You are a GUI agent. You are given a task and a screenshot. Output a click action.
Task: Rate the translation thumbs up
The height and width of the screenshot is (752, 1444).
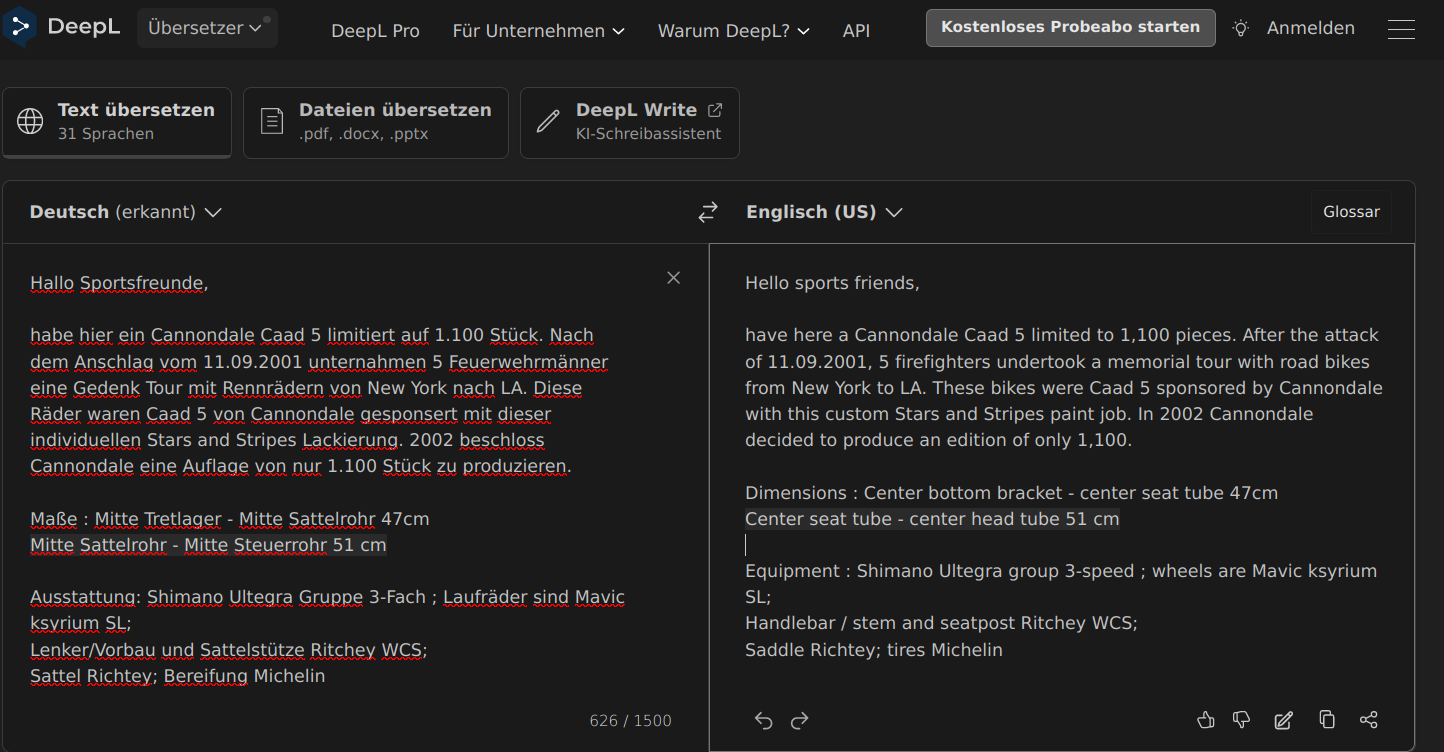click(x=1206, y=720)
